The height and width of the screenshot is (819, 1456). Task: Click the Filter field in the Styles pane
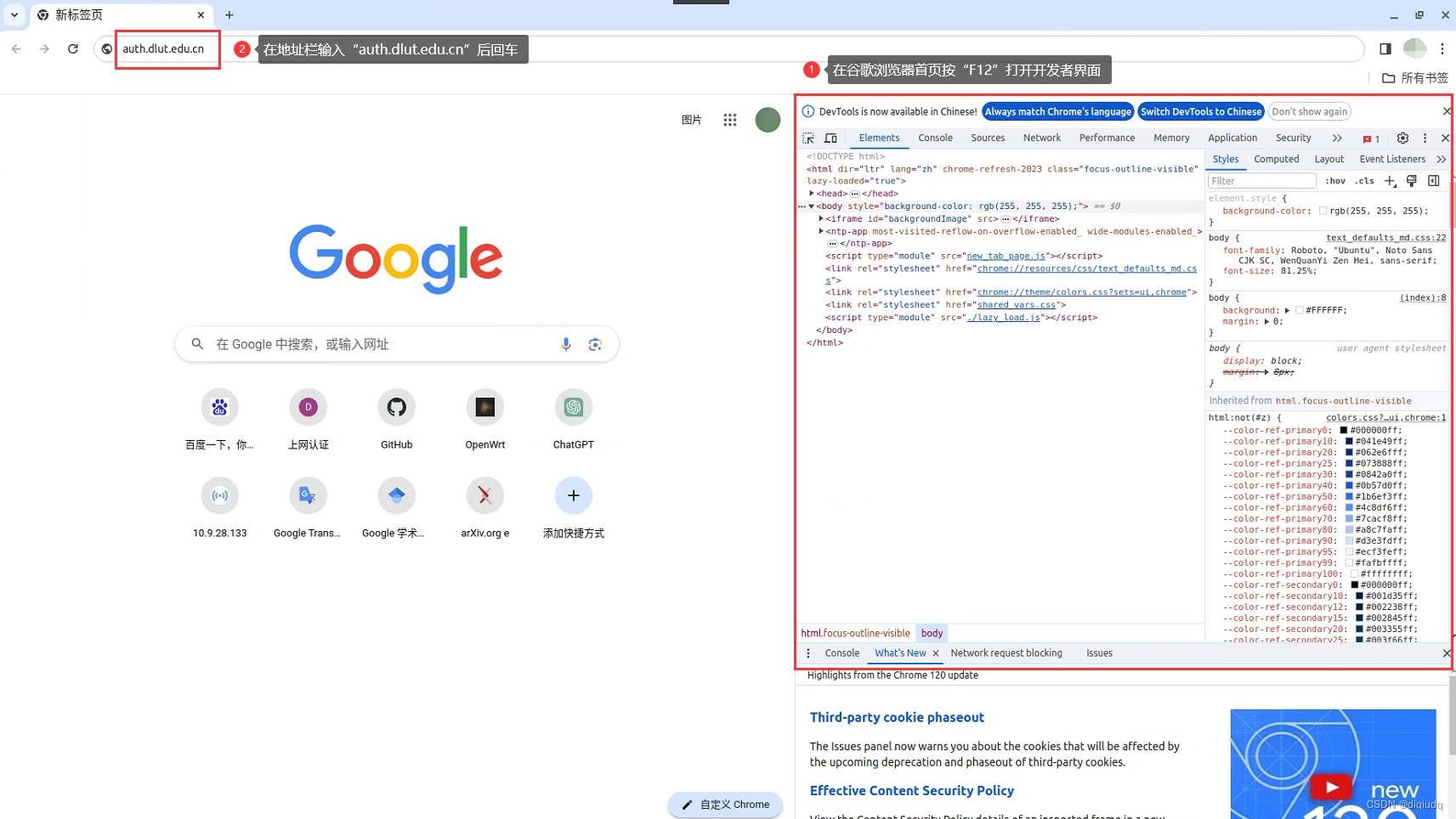(1261, 181)
